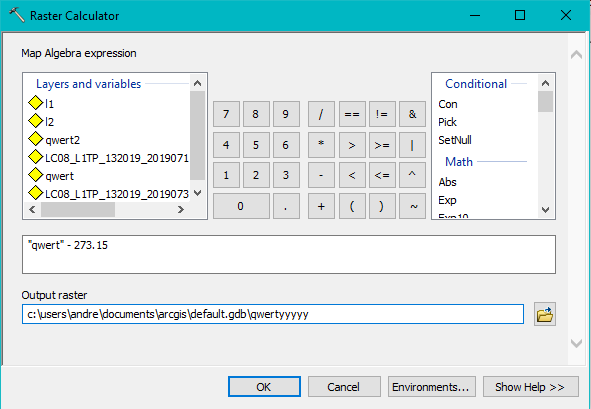Click dialog pane scroll down chevron

[x=576, y=343]
